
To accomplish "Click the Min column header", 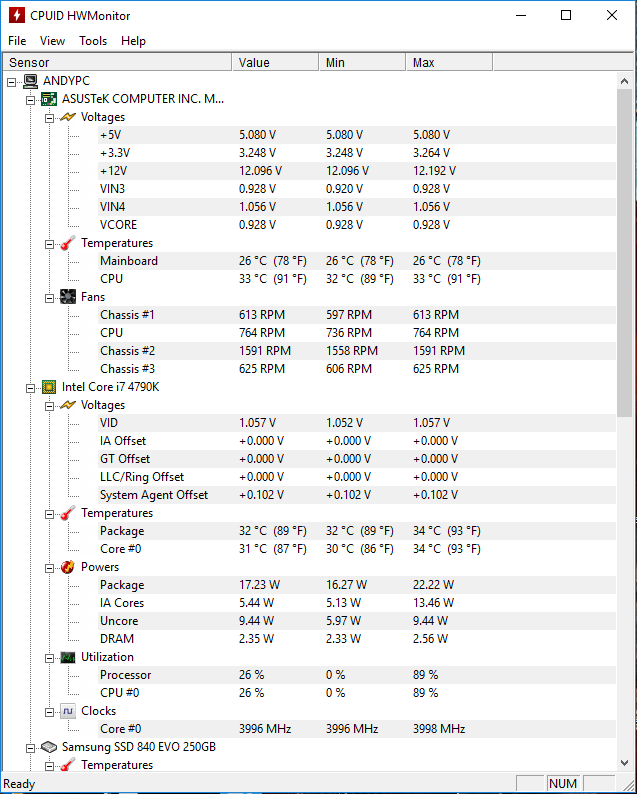I will 363,62.
